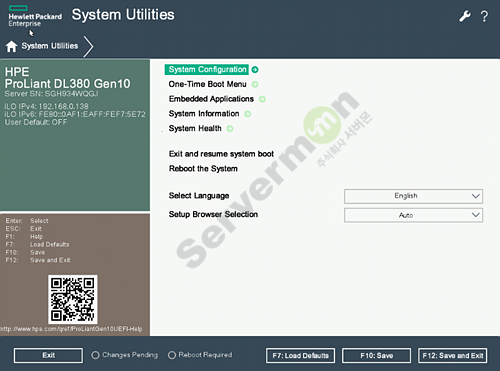Viewport: 500px width, 371px height.
Task: Click the Setup Browser Selection label
Action: pyautogui.click(x=213, y=214)
